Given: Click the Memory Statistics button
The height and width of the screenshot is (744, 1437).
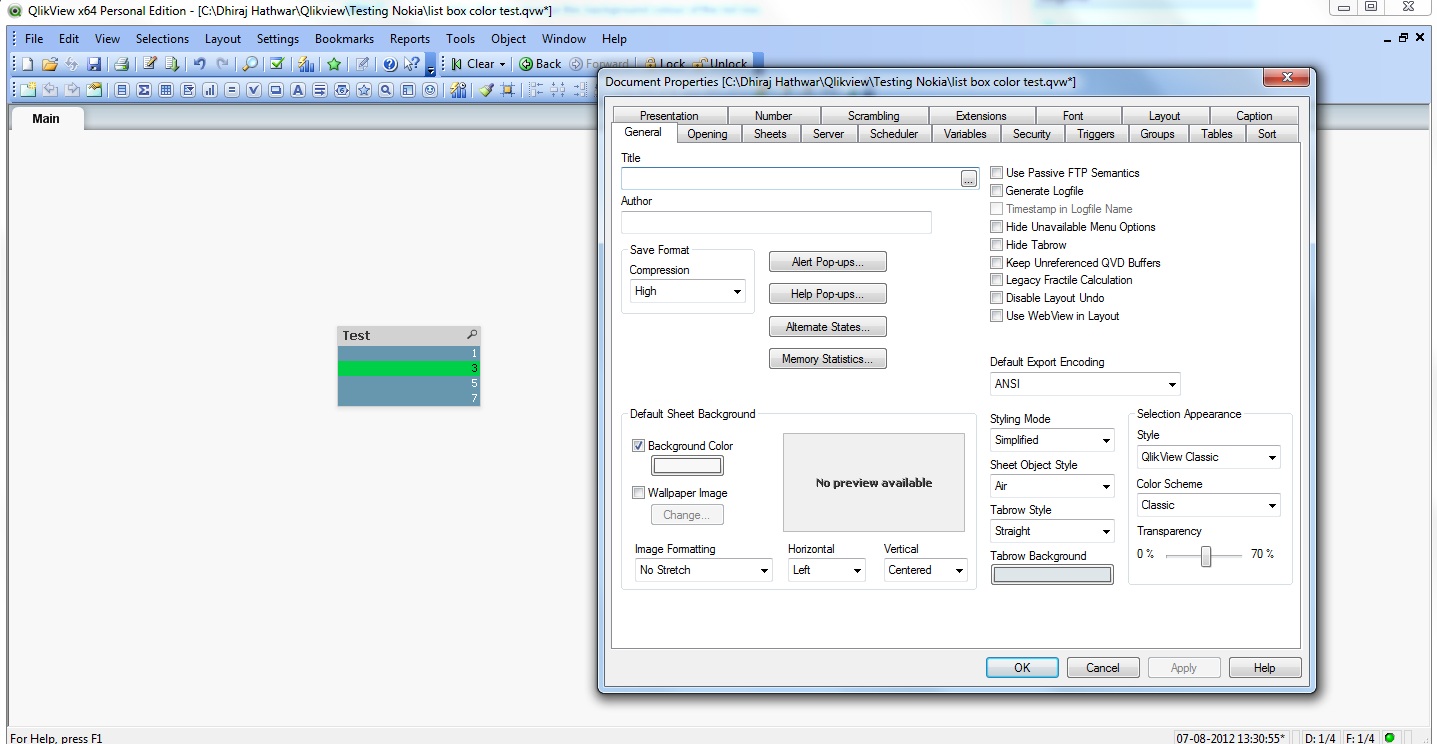Looking at the screenshot, I should (x=827, y=359).
